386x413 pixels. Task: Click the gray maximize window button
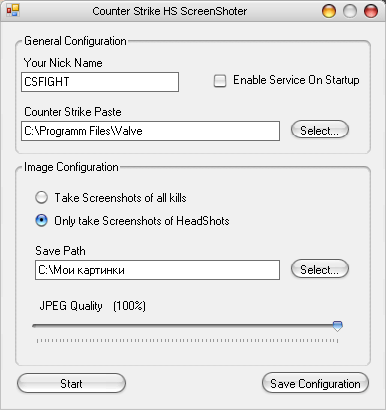coord(350,11)
